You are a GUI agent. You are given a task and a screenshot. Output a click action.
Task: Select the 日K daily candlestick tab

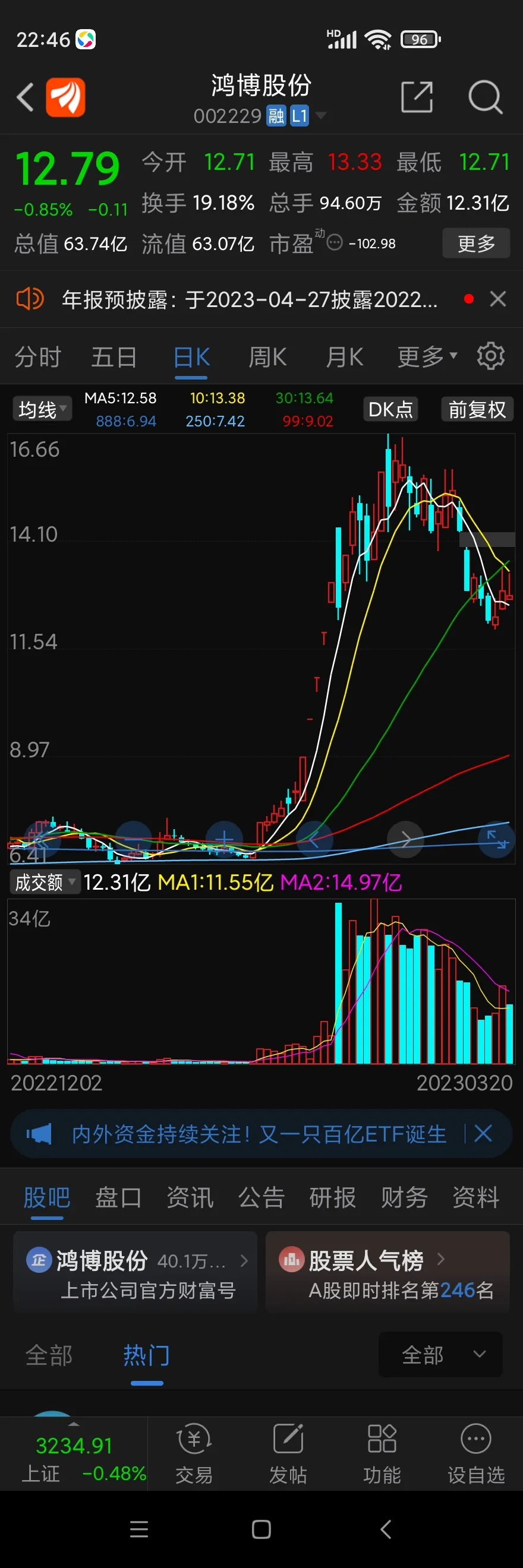coord(191,358)
